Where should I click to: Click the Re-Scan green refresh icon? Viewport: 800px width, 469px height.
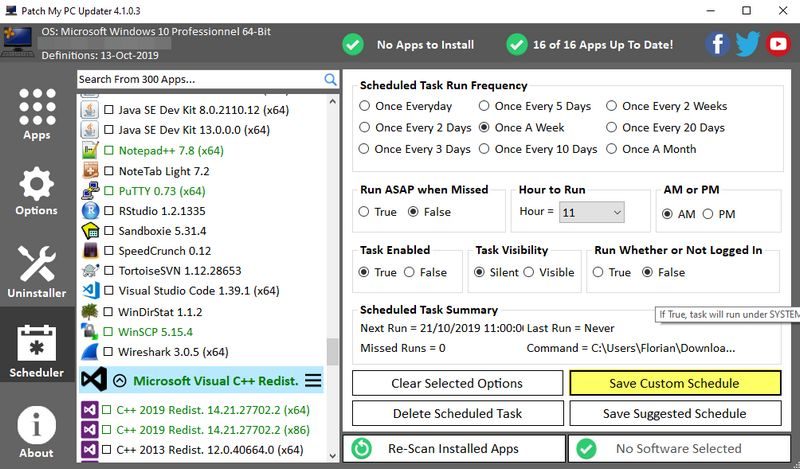[362, 449]
